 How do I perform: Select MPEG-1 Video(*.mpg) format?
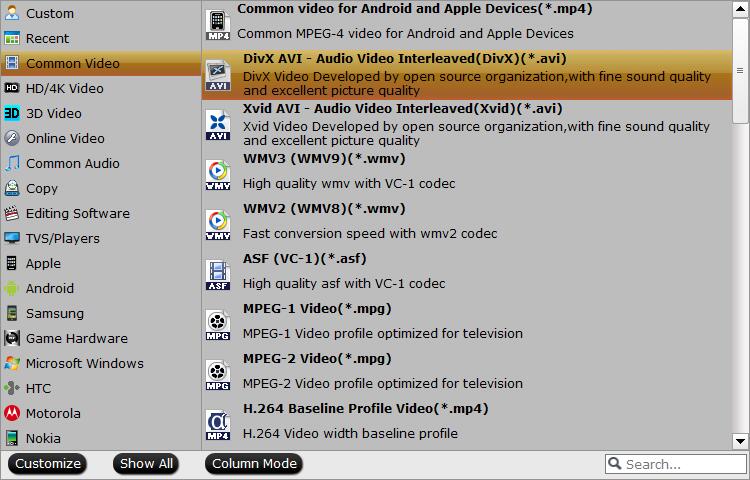pos(467,325)
